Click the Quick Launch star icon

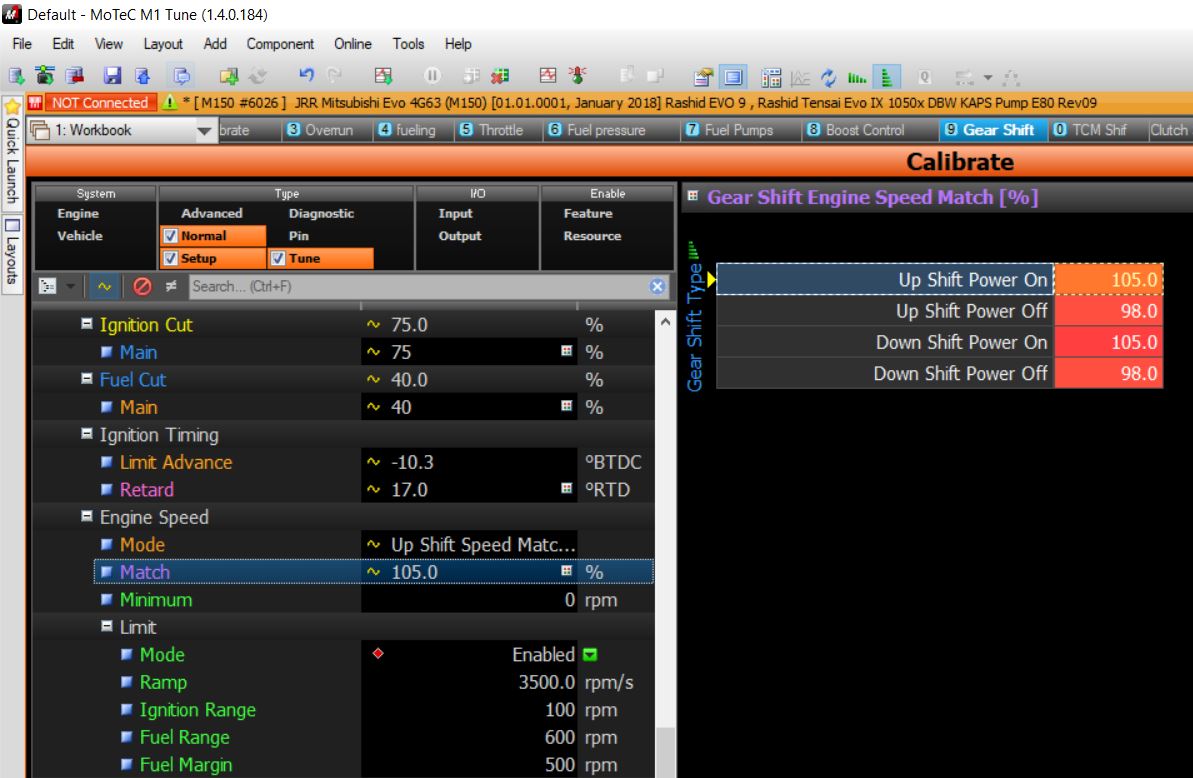click(x=12, y=106)
